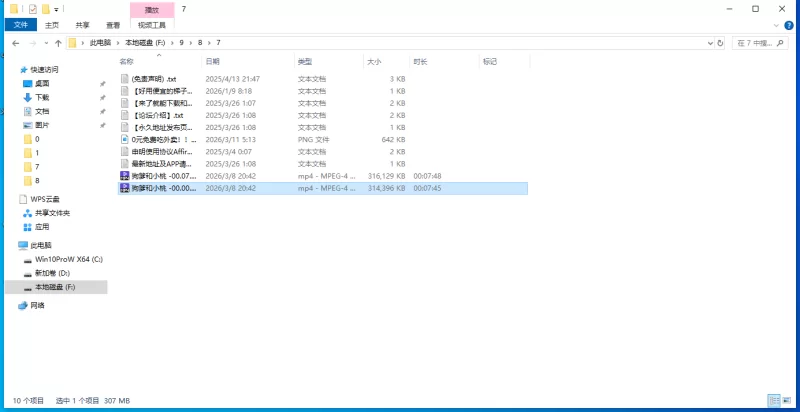Select mp4 video icon sized 314,396 KB
The height and width of the screenshot is (412, 800).
[124, 188]
